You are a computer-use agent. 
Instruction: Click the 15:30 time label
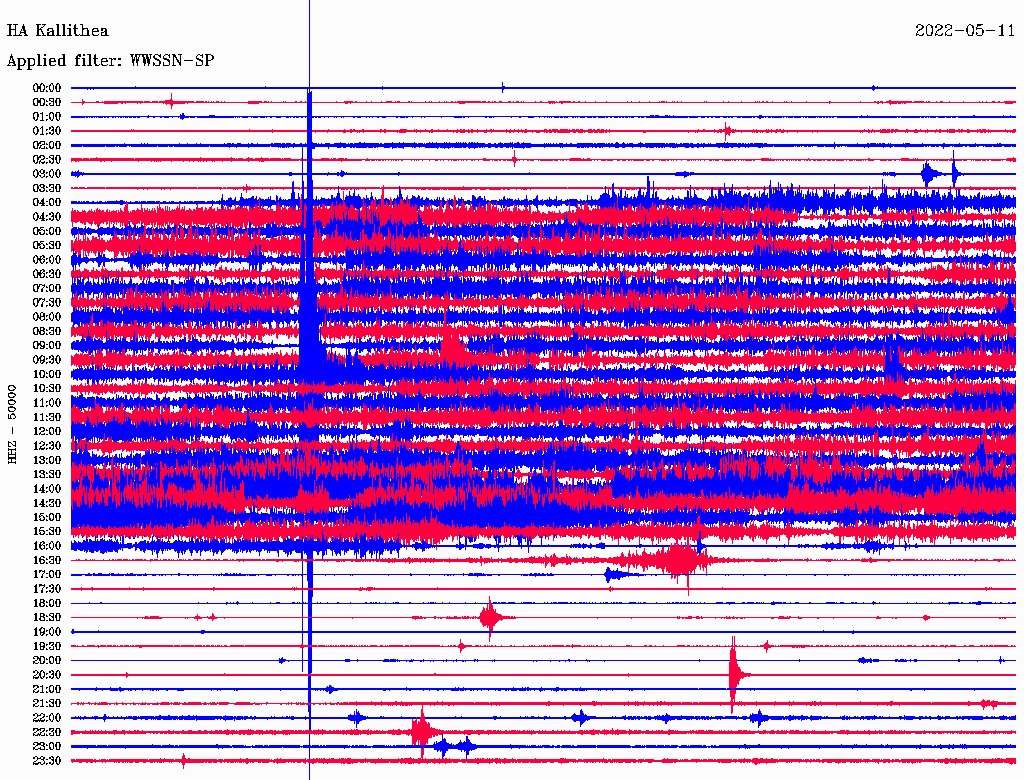click(x=47, y=532)
